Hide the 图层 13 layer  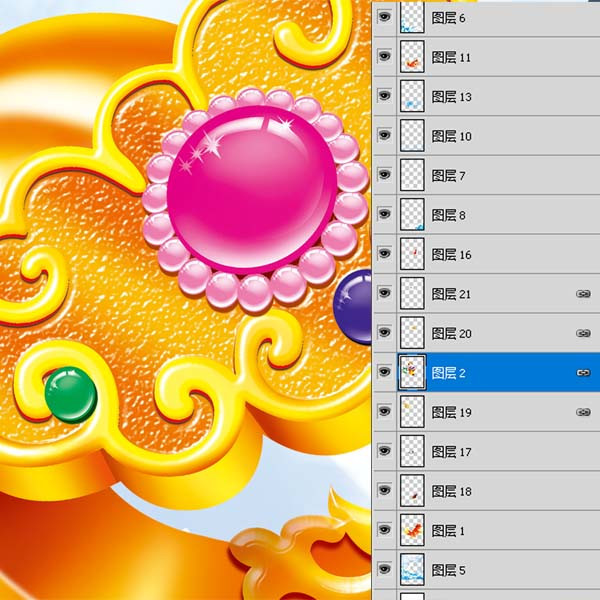click(x=384, y=96)
